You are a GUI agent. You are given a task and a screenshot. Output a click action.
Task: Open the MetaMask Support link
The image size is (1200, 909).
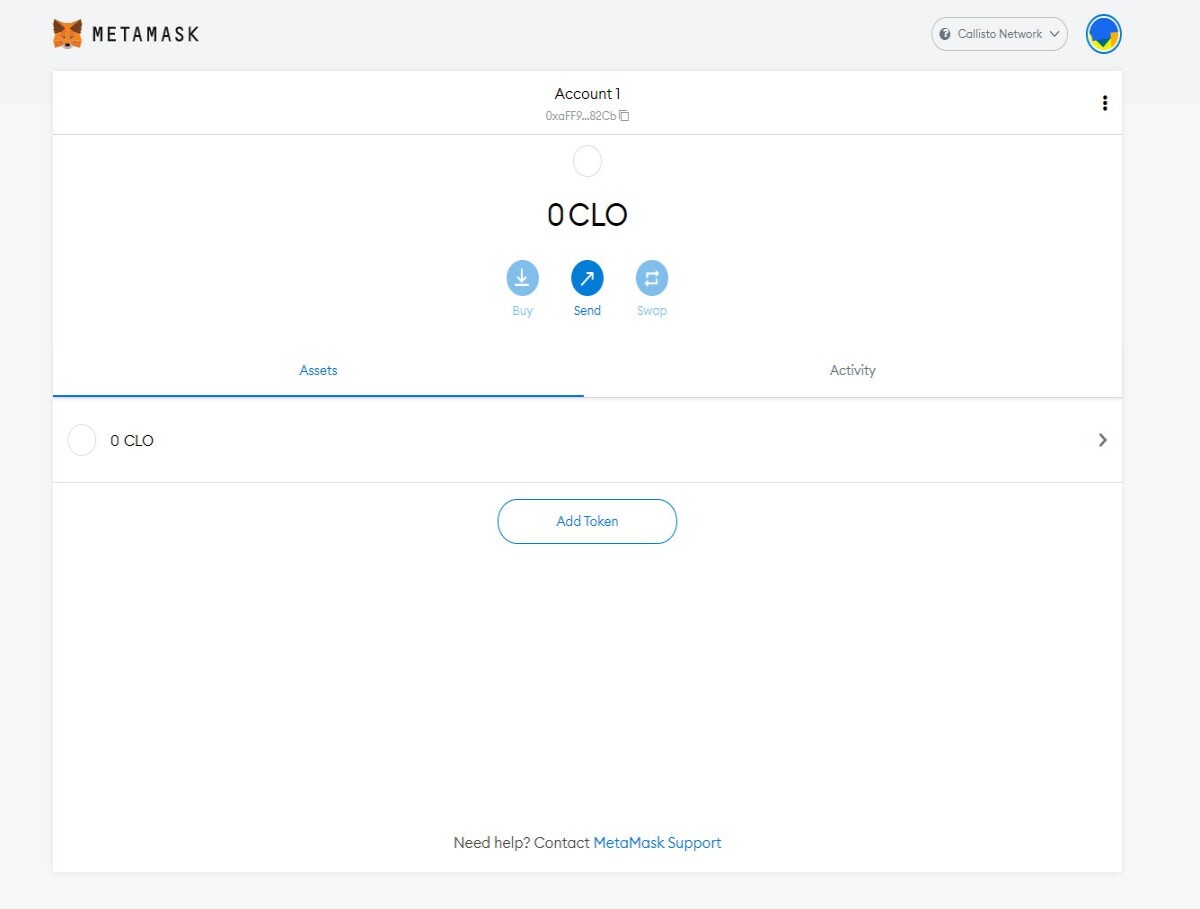pos(657,843)
